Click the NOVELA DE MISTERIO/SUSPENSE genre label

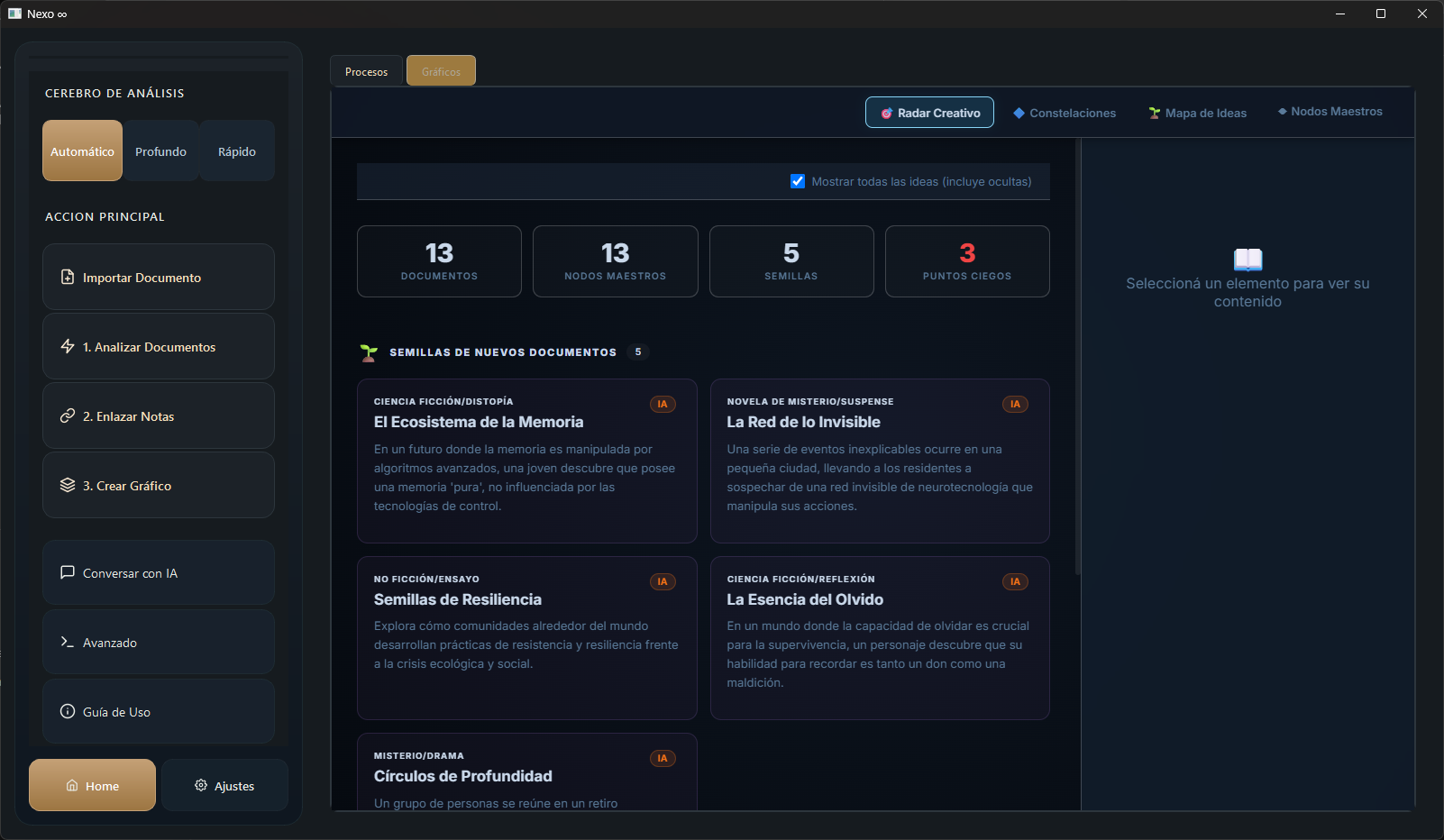pyautogui.click(x=810, y=401)
